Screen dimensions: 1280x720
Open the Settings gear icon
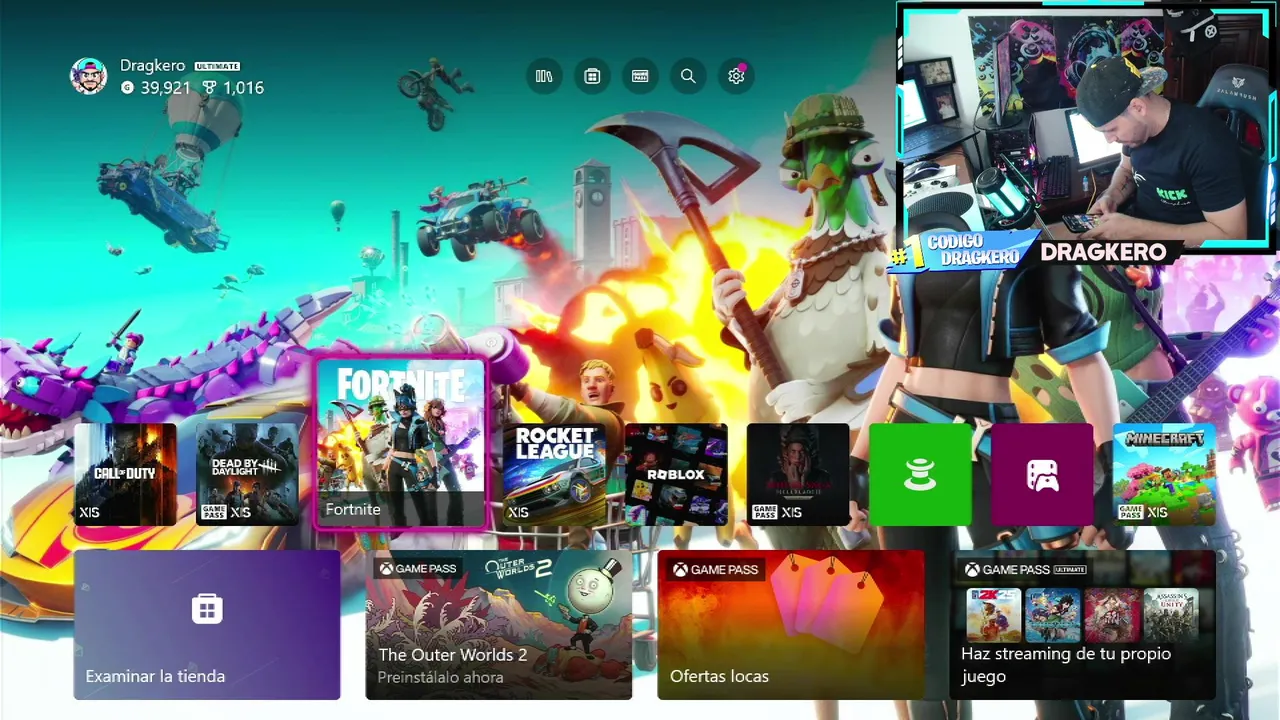pos(736,76)
